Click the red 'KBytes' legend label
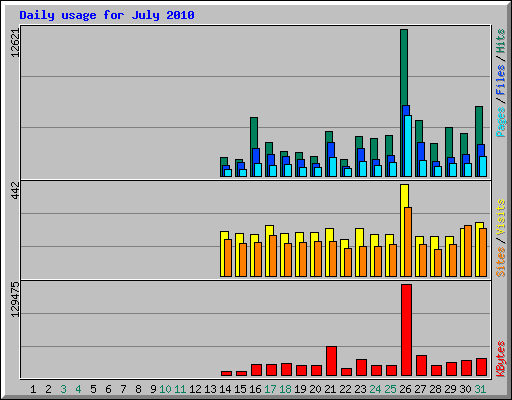Viewport: 512px width, 400px height. coord(500,359)
